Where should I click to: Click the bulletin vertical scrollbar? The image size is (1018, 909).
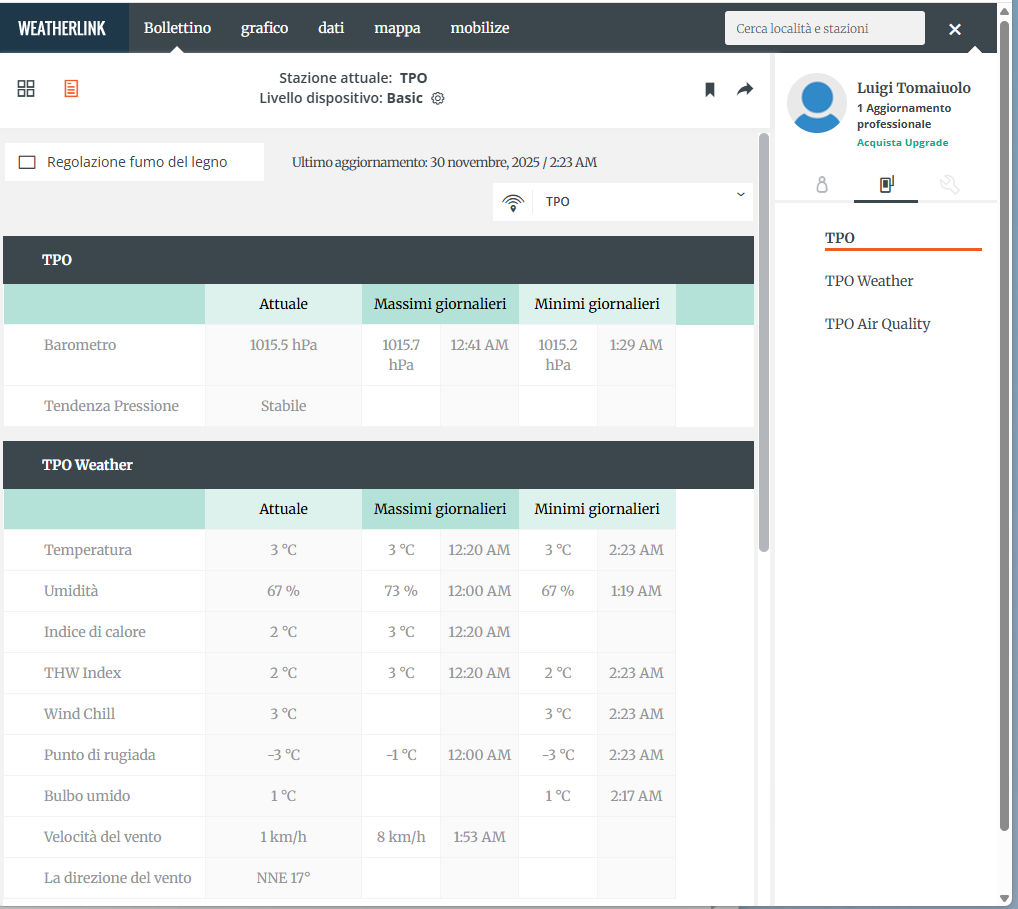click(x=764, y=340)
